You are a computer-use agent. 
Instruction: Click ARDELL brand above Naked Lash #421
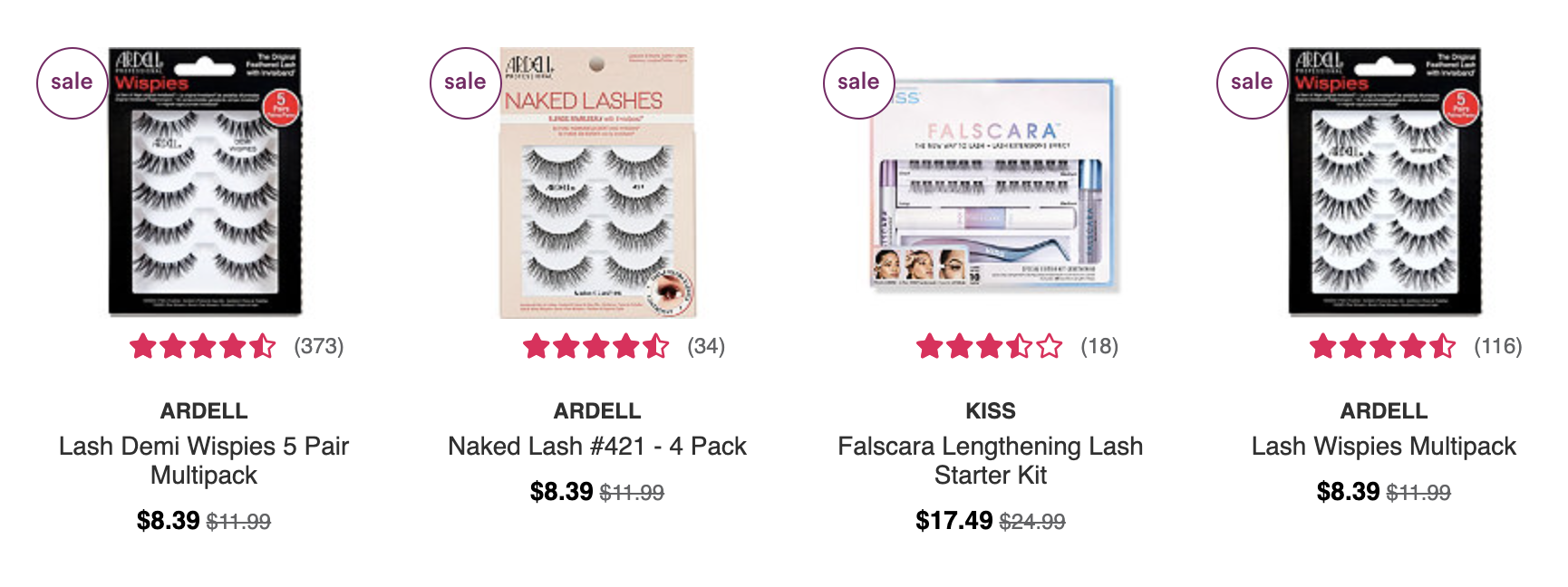(x=597, y=410)
